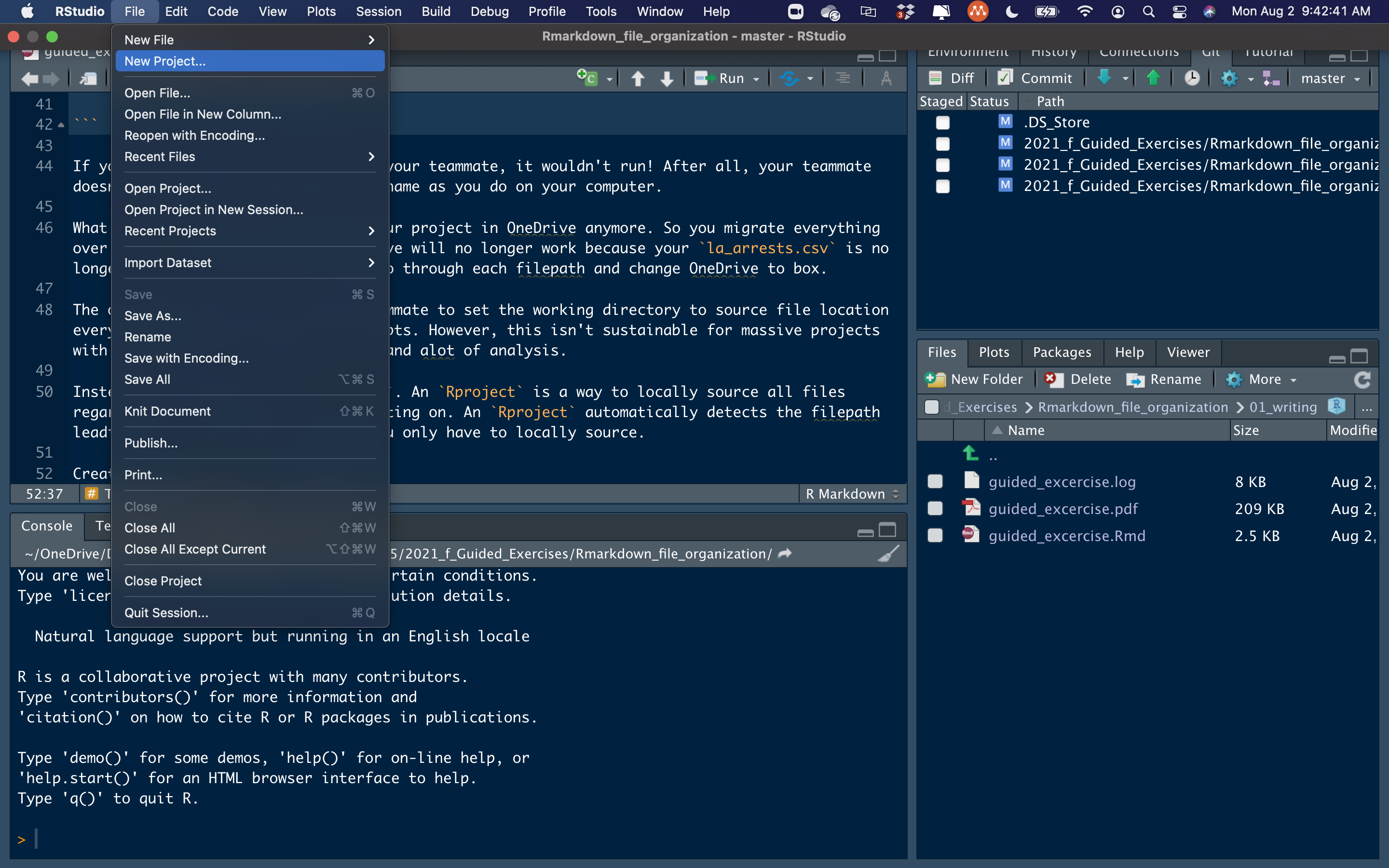Click Delete in Files pane toolbar
This screenshot has height=868, width=1389.
tap(1077, 380)
